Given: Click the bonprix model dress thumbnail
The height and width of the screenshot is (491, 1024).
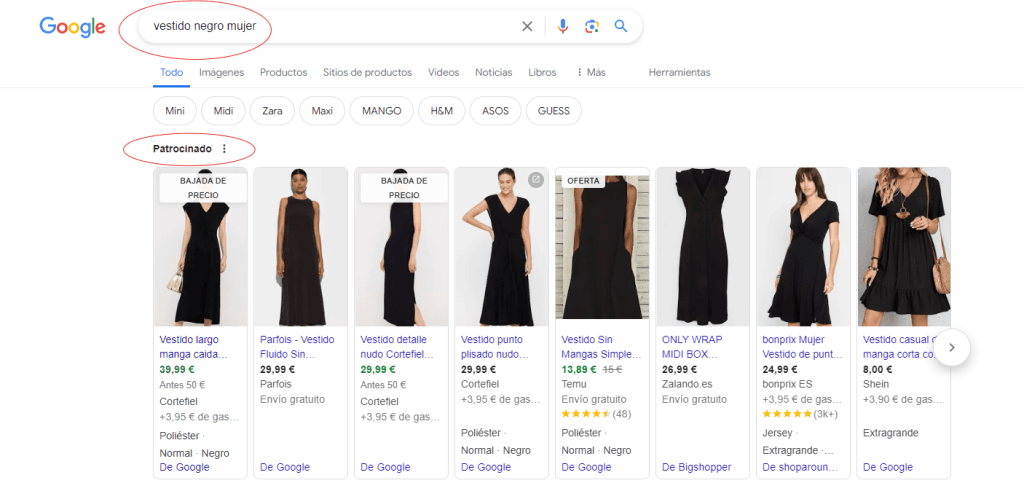Looking at the screenshot, I should pyautogui.click(x=803, y=247).
